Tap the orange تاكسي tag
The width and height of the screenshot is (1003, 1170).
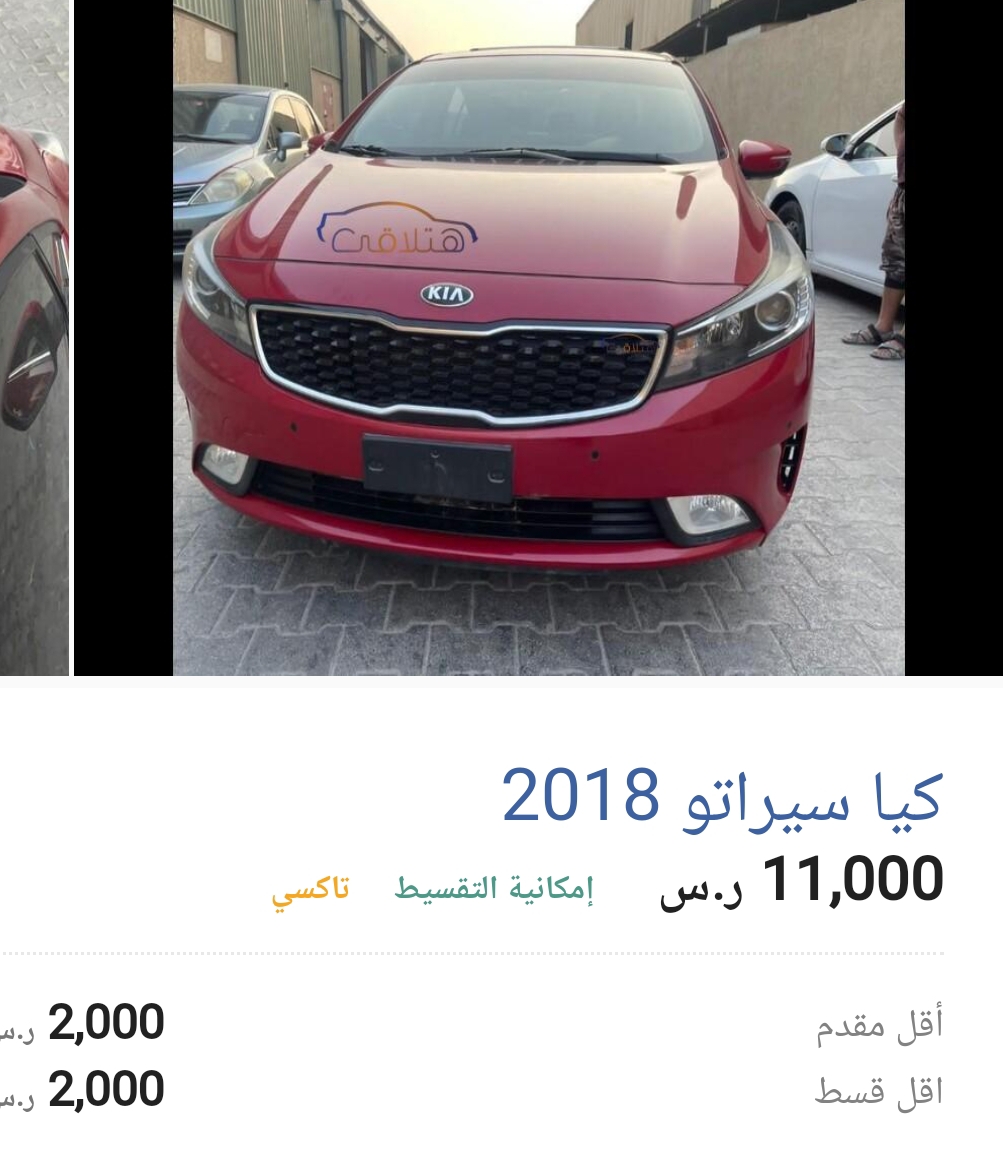[x=310, y=889]
